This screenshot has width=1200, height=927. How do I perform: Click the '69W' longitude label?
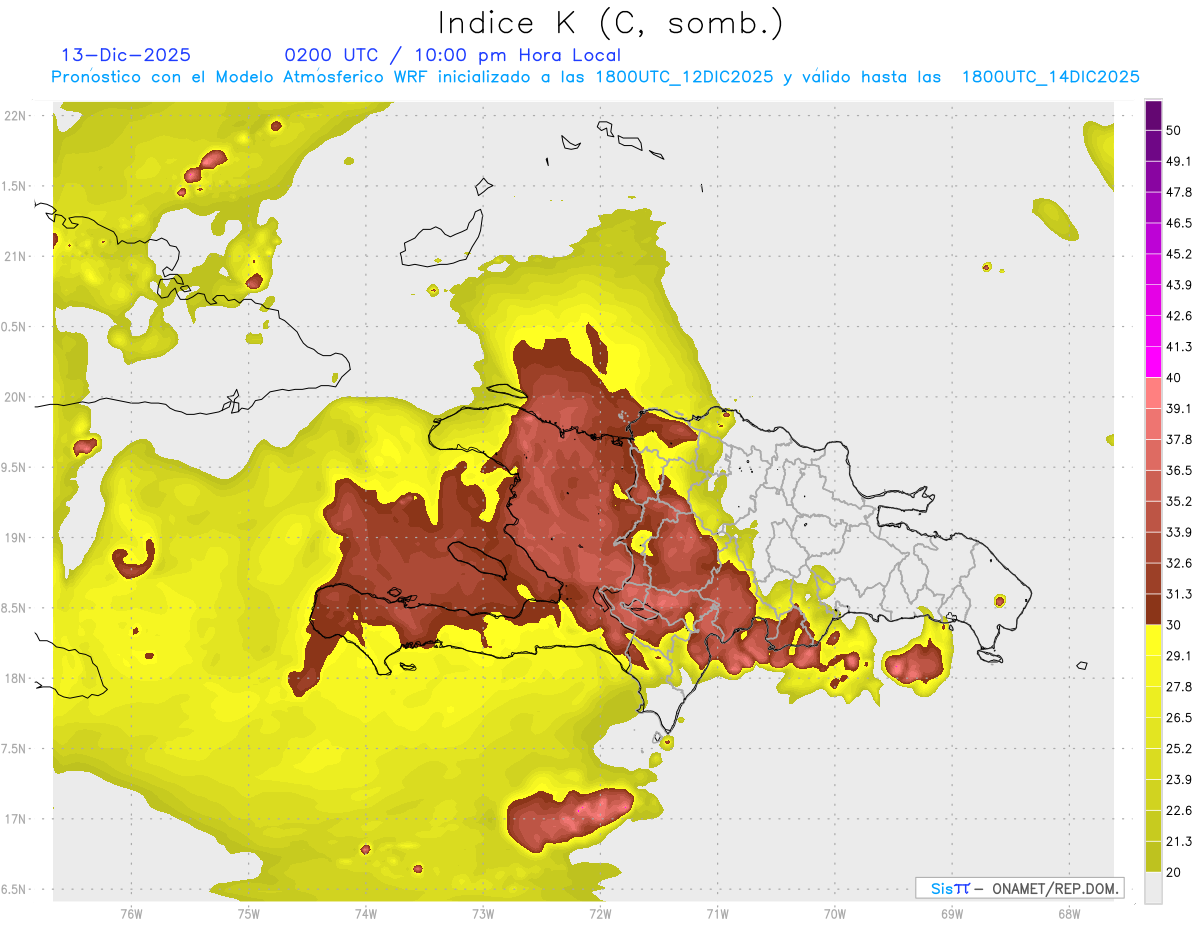(952, 914)
